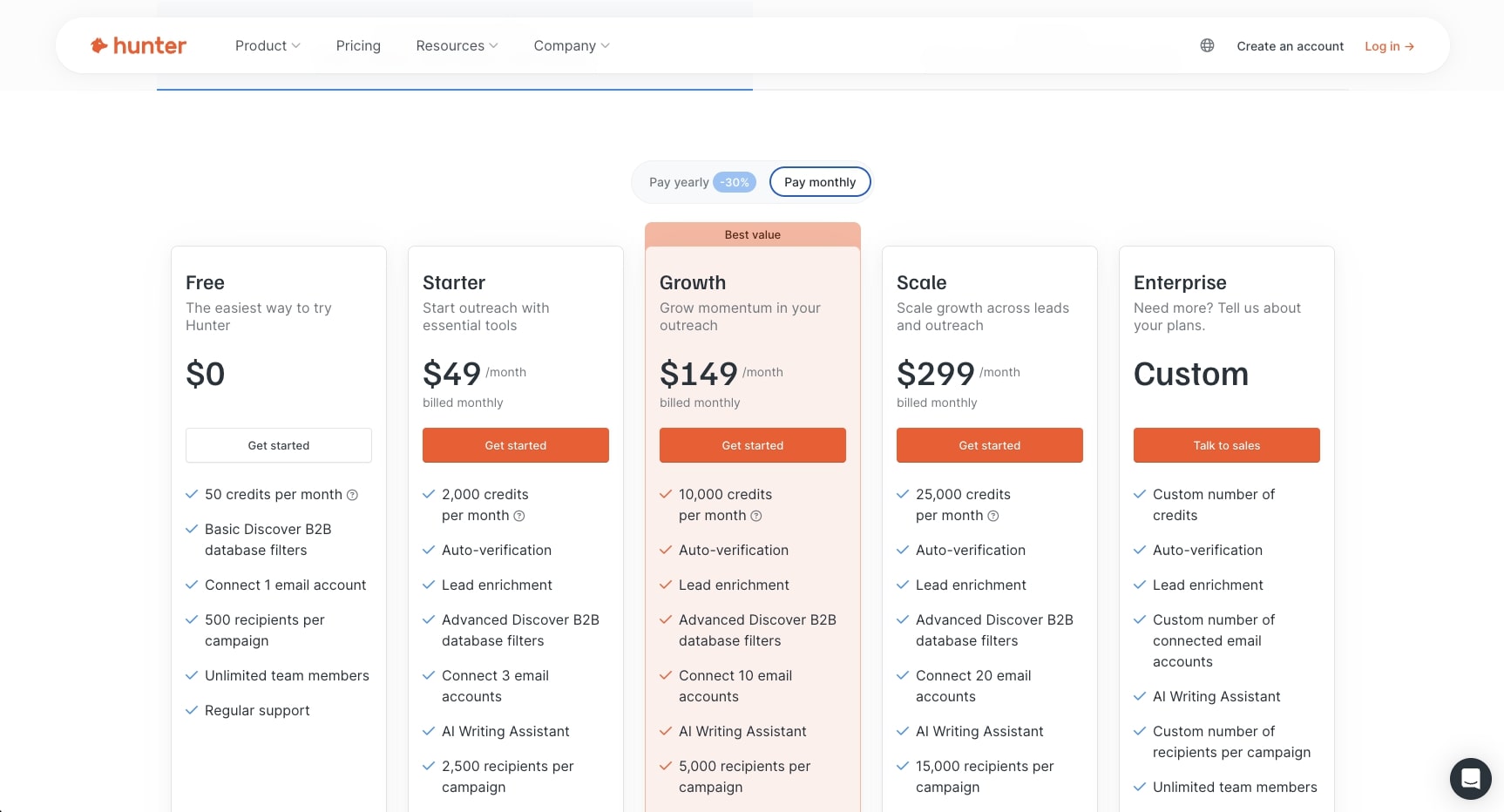This screenshot has width=1504, height=812.
Task: Click the $0 price
Action: tap(206, 374)
